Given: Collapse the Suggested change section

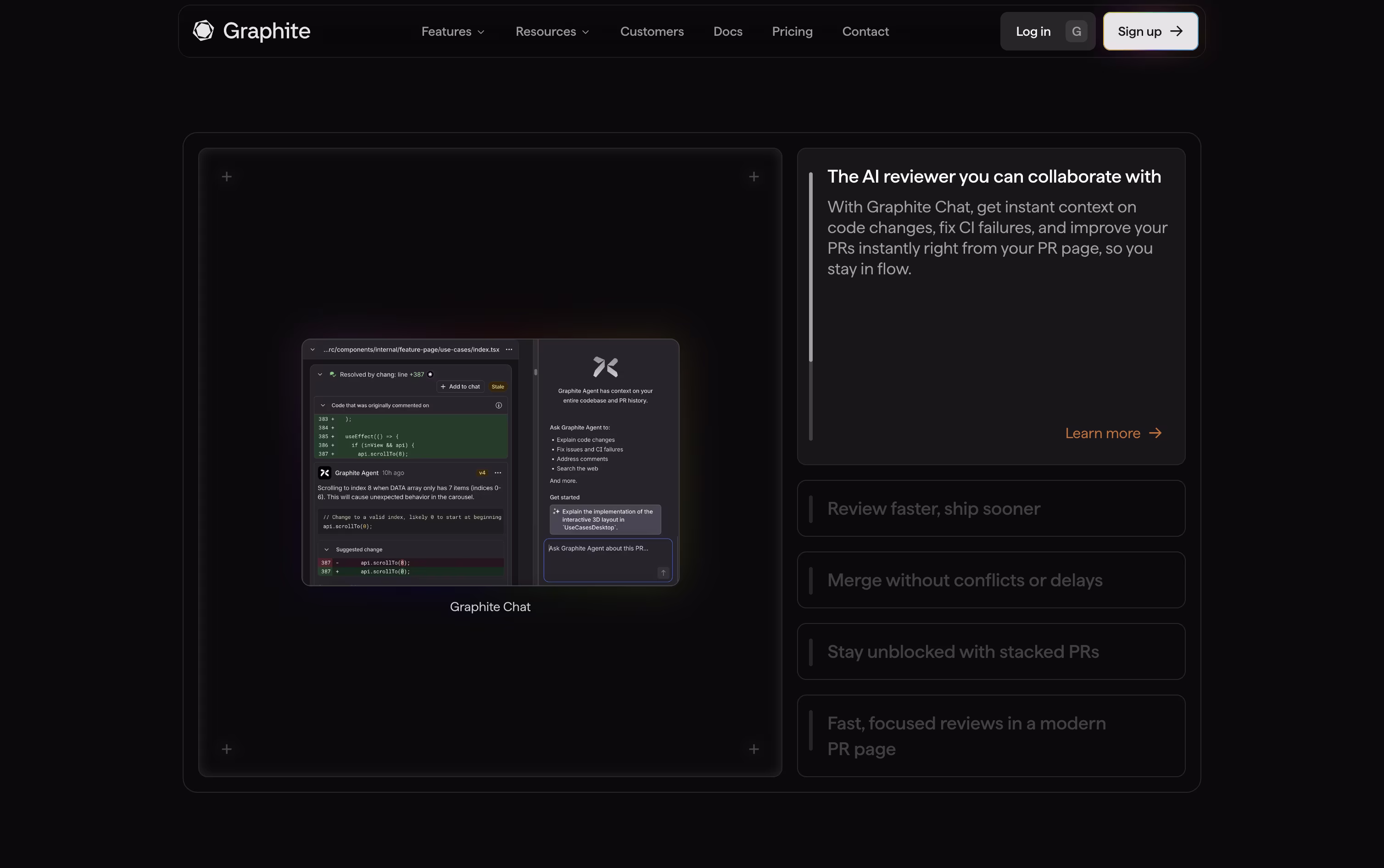Looking at the screenshot, I should (327, 550).
